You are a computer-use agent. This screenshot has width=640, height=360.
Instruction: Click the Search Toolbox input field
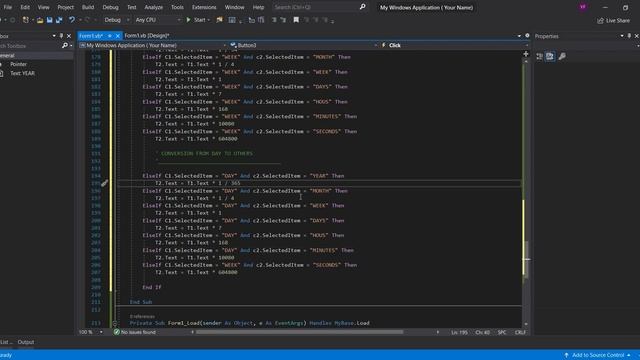[x=29, y=46]
